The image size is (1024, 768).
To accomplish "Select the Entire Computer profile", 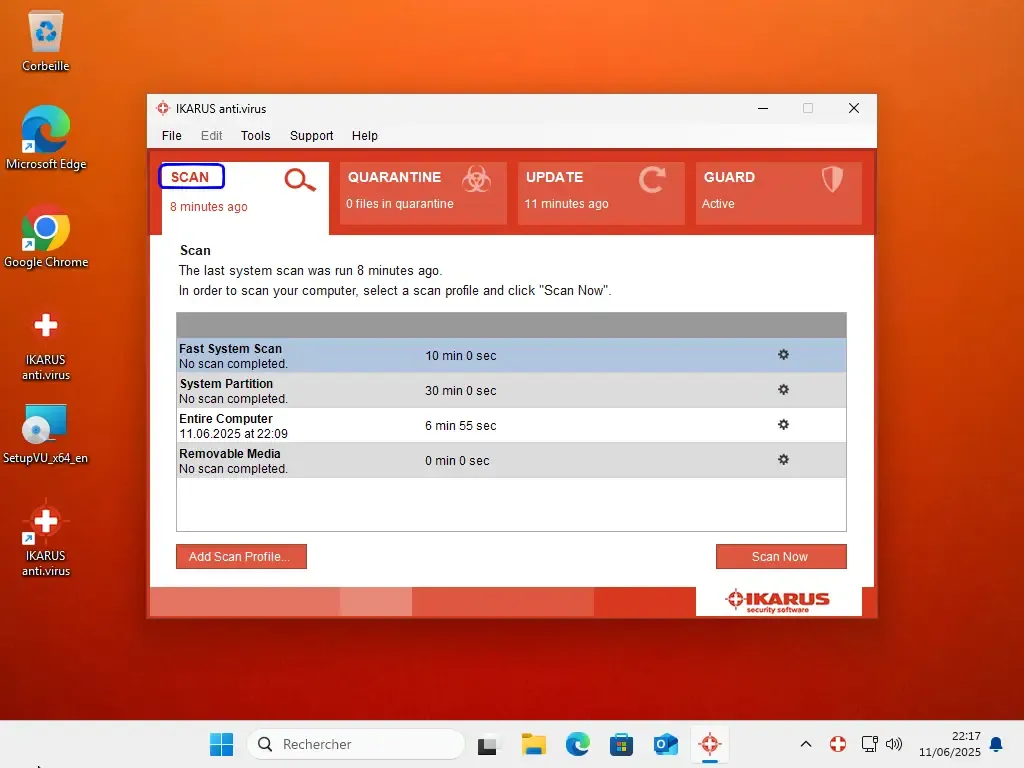I will click(511, 425).
